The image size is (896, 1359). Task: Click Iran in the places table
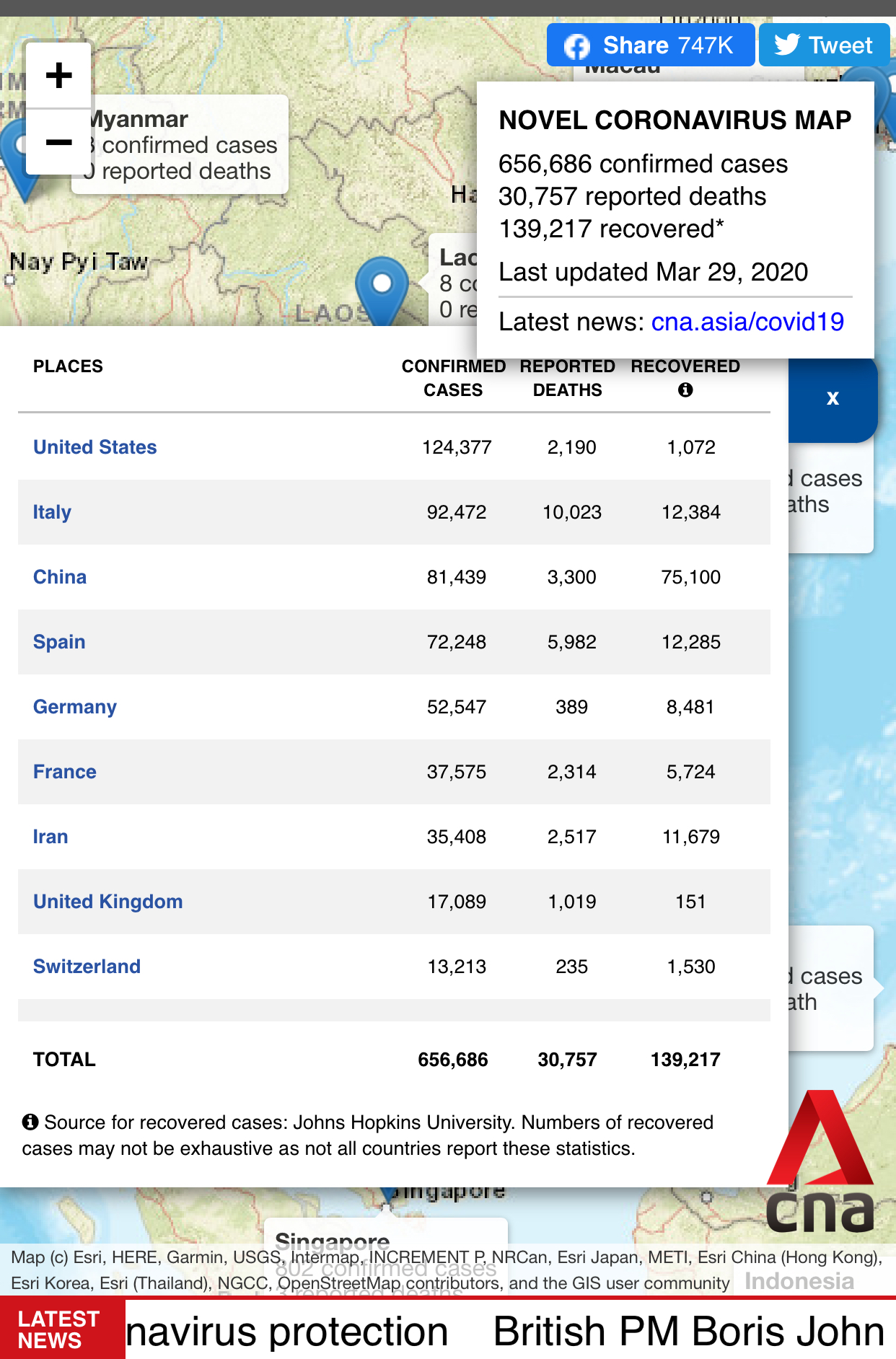tap(50, 837)
